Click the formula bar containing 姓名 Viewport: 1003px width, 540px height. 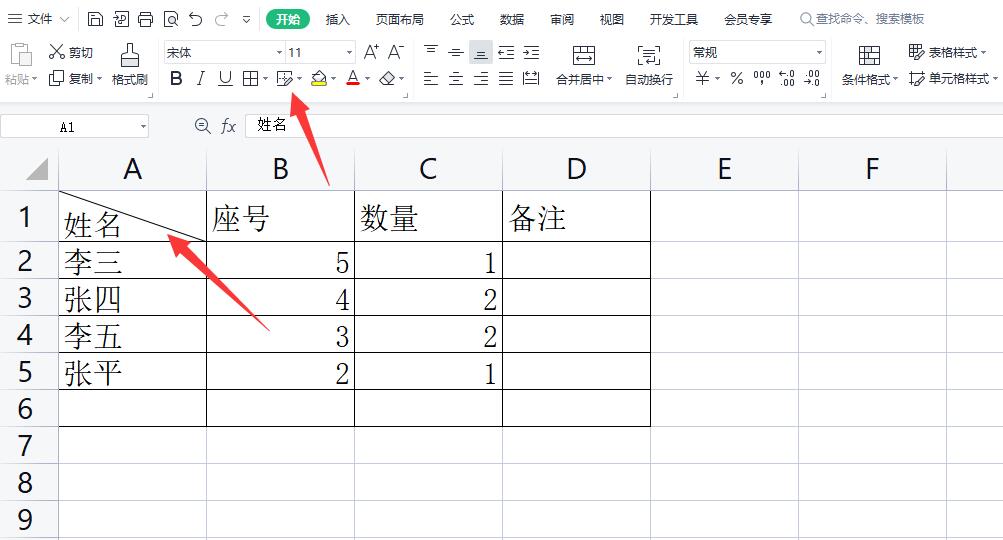624,125
